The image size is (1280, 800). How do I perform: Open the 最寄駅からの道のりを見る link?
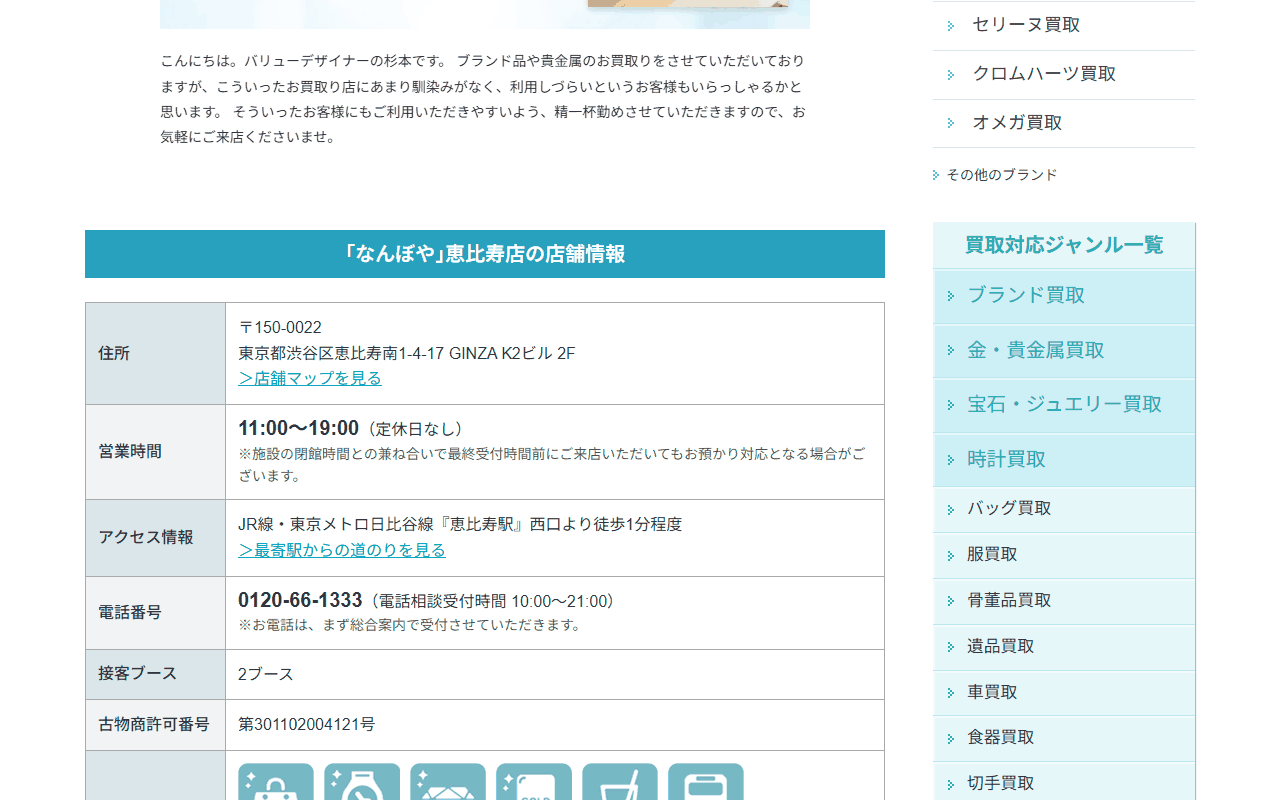342,550
